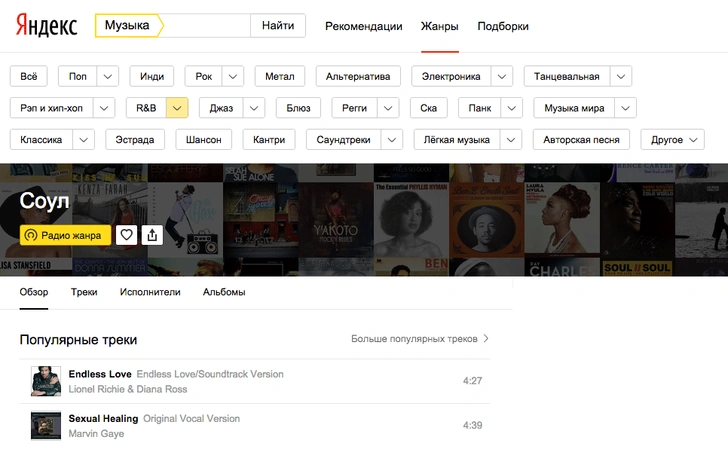Click the Endless Love album thumbnail
The width and height of the screenshot is (728, 449).
point(46,381)
